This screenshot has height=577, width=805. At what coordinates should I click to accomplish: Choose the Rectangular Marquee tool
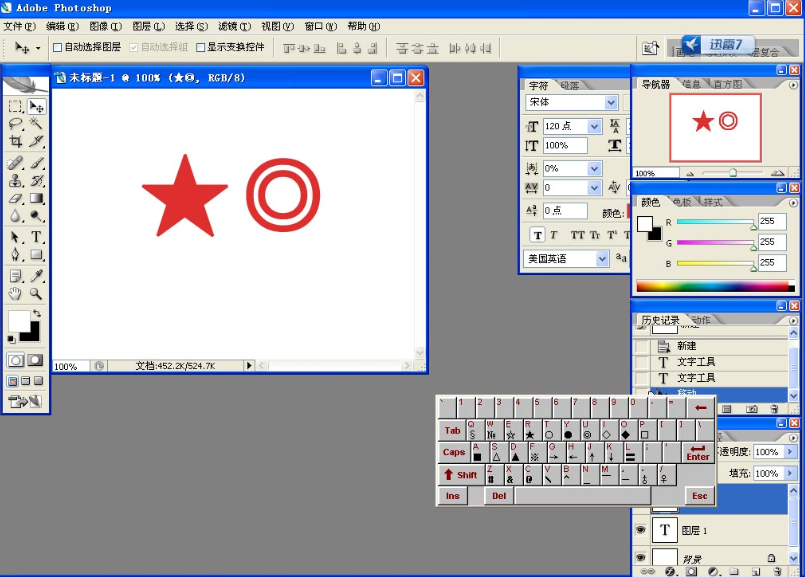pos(15,106)
